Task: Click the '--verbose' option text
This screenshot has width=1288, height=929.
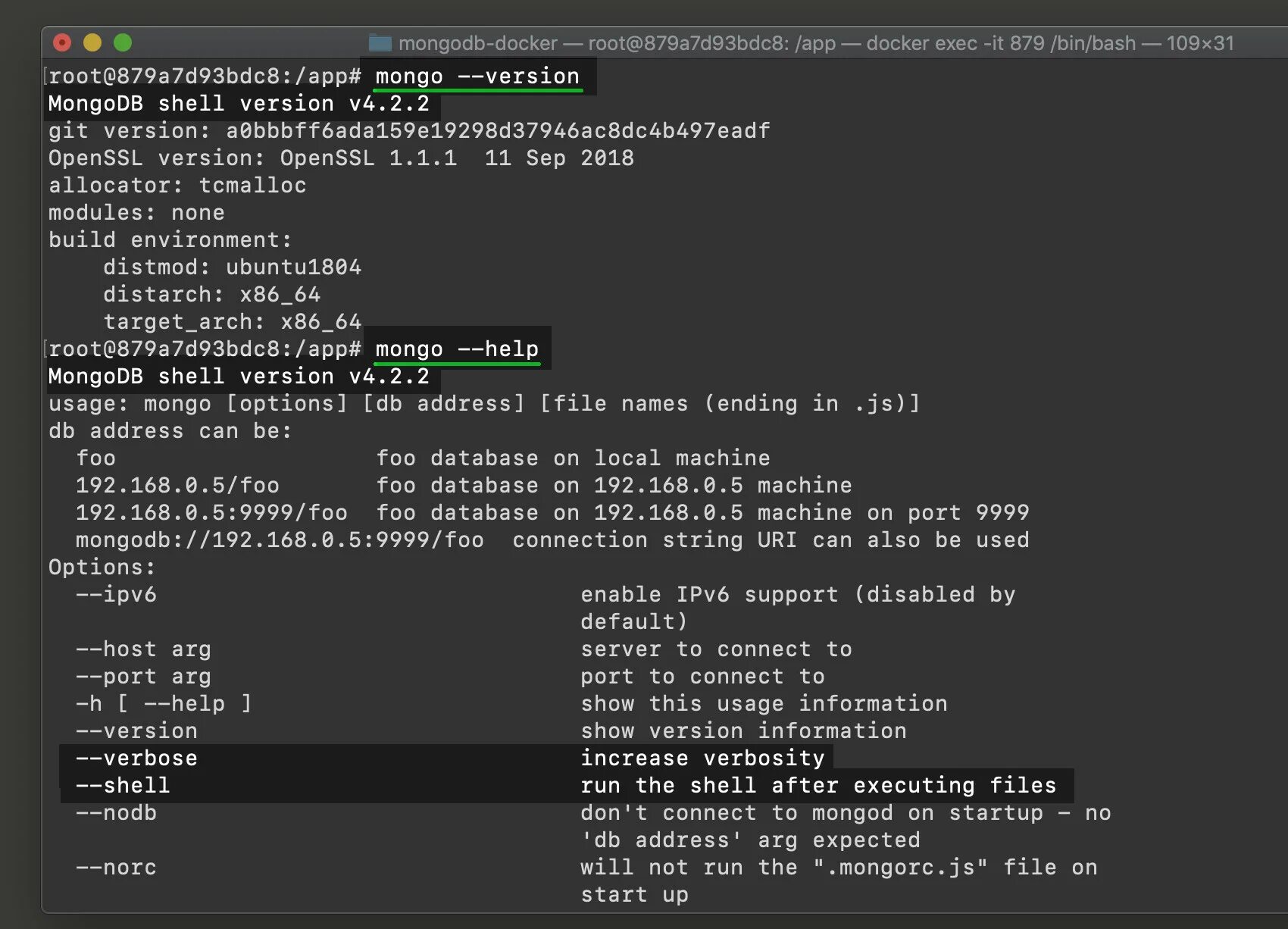Action: pyautogui.click(x=136, y=759)
